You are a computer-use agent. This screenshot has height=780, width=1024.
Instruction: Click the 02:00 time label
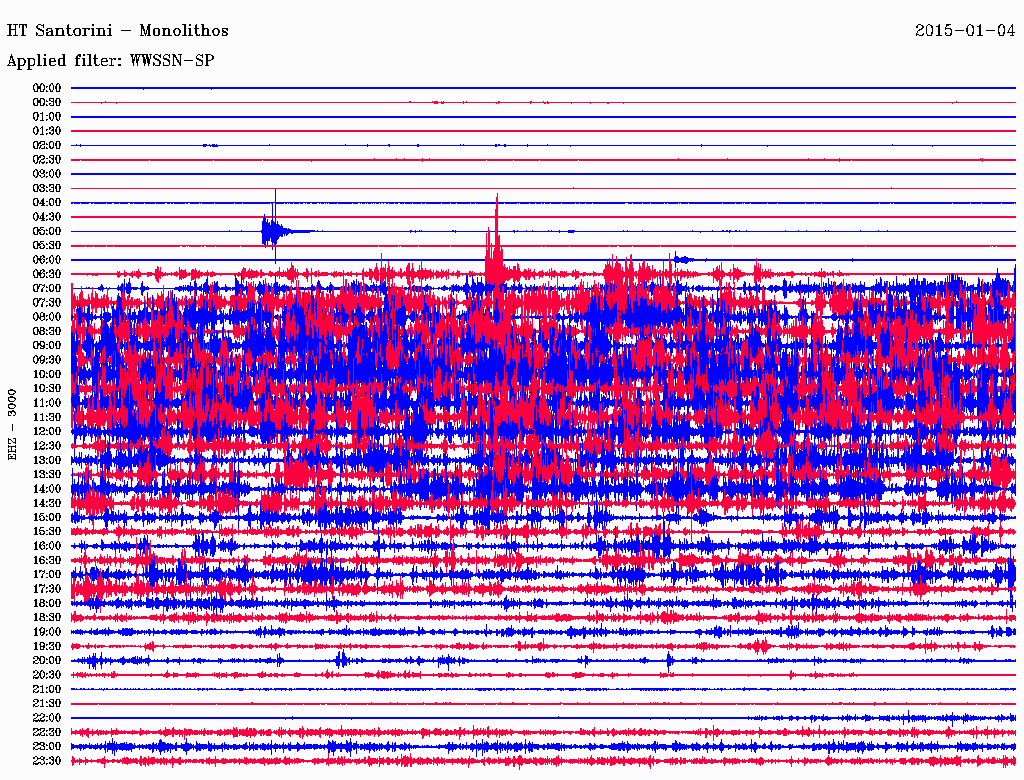[46, 145]
